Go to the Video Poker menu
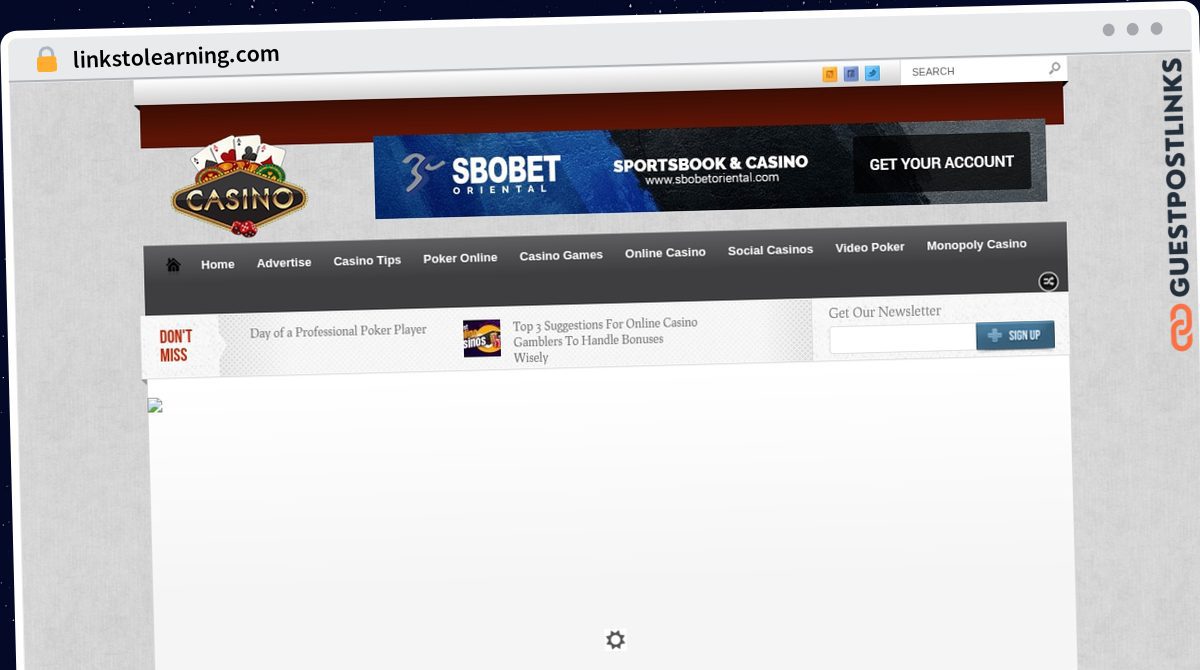Viewport: 1200px width, 670px height. [869, 247]
